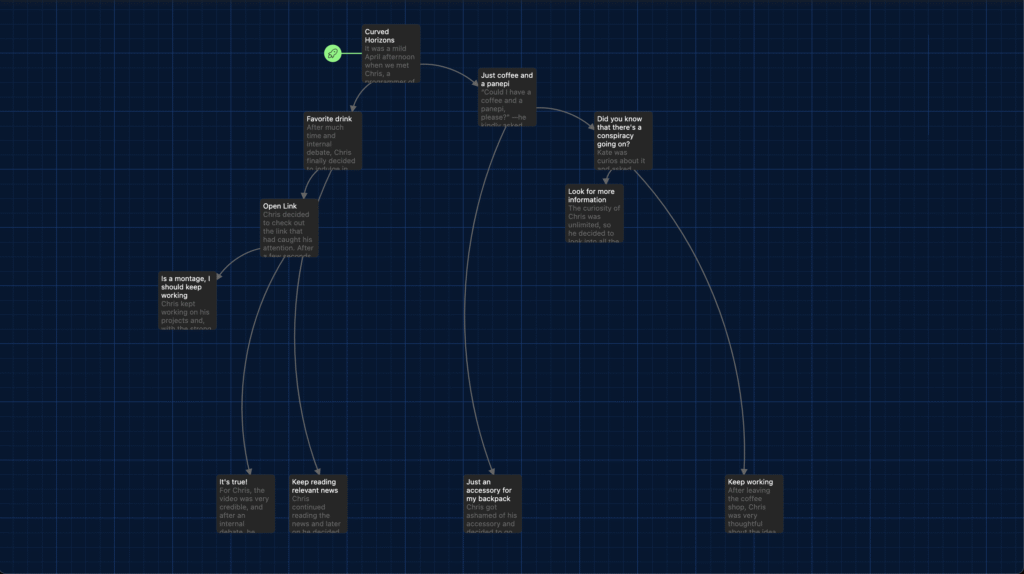
Task: Select the Just coffee and a panepi passage
Action: pyautogui.click(x=507, y=97)
